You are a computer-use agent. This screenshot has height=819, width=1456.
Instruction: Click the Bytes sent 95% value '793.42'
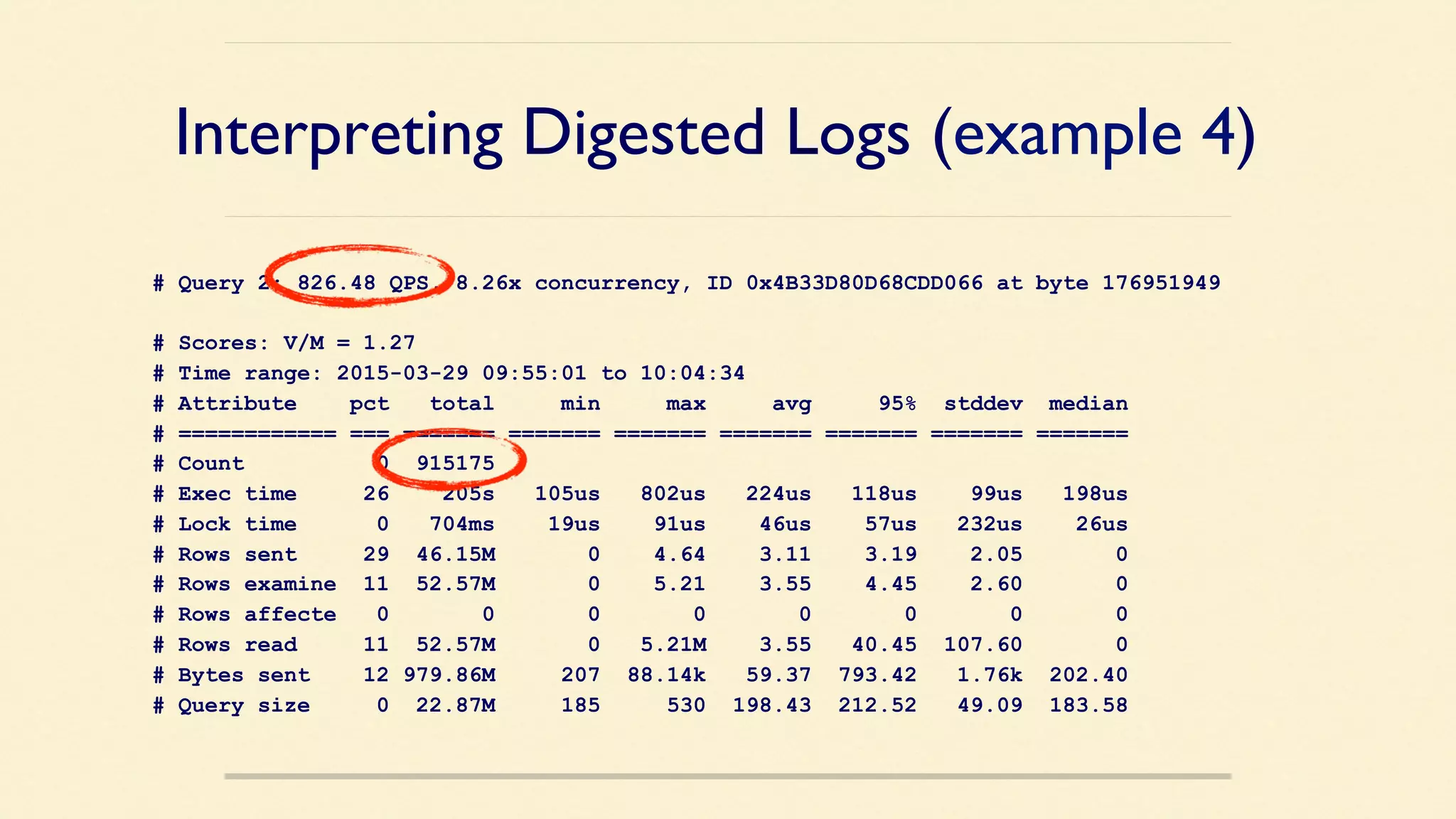(877, 675)
